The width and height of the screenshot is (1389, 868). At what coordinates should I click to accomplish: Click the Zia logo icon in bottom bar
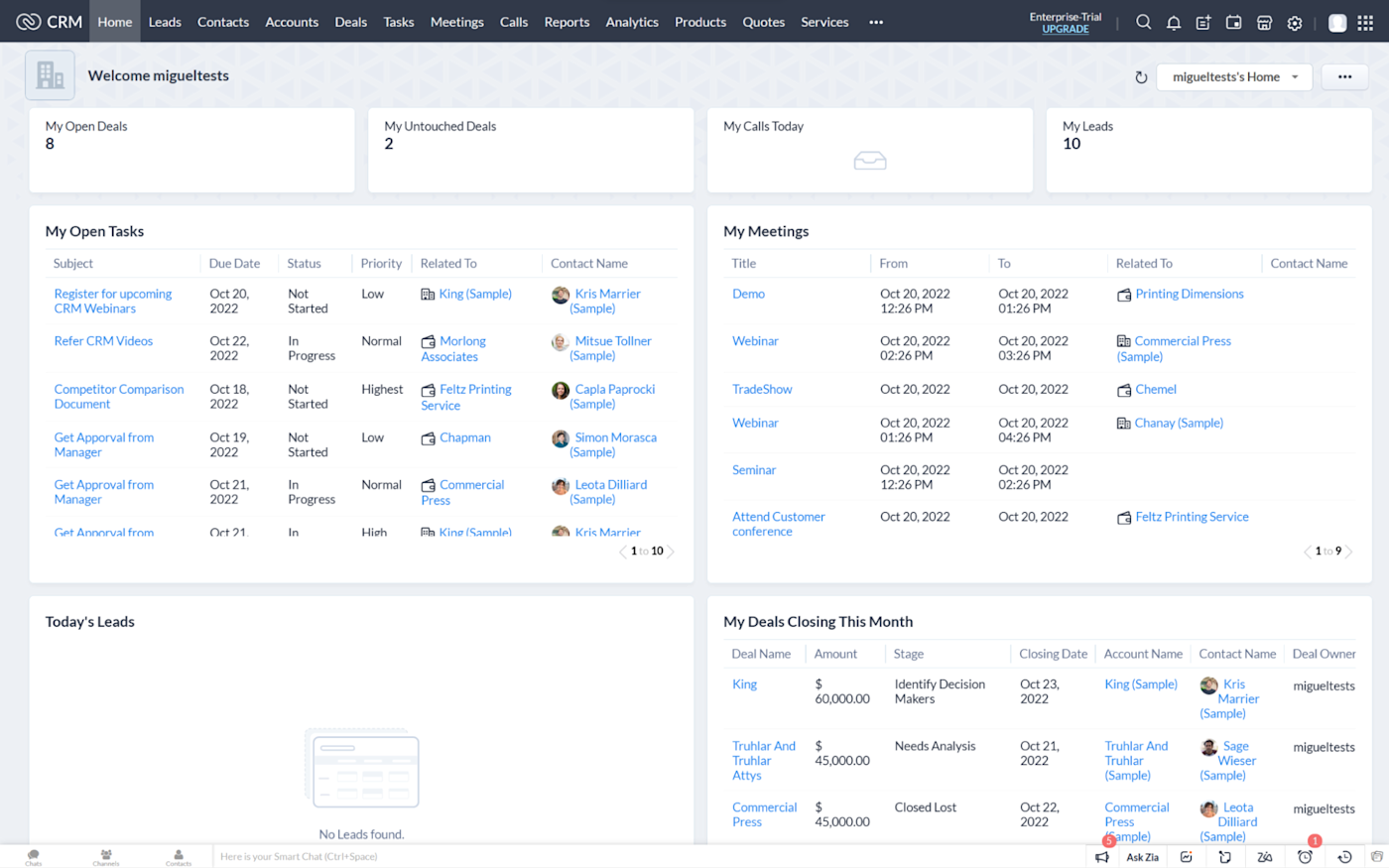(1265, 857)
